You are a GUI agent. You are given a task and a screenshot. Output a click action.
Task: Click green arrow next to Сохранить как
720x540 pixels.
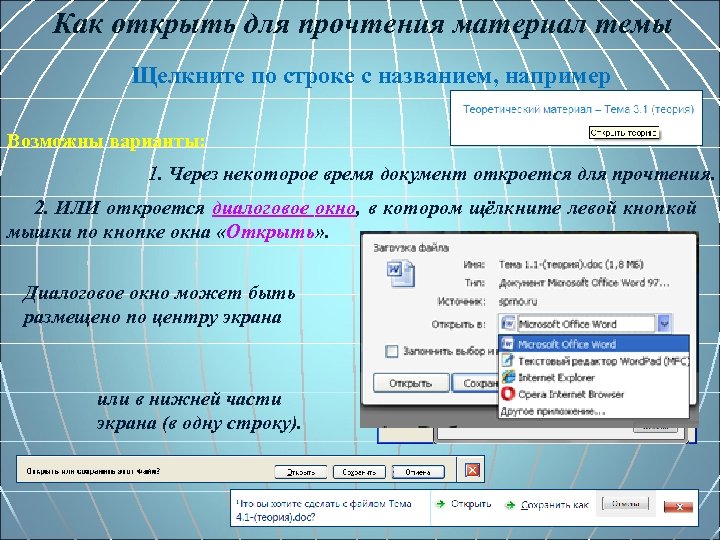pyautogui.click(x=510, y=505)
